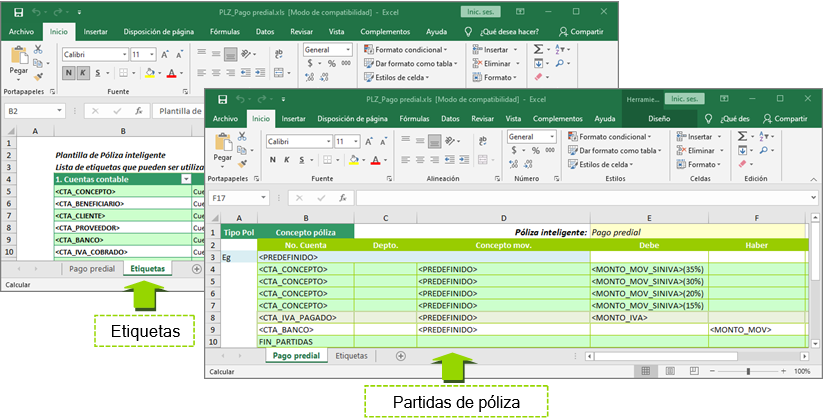Toggle Italic in the back window

pyautogui.click(x=83, y=73)
